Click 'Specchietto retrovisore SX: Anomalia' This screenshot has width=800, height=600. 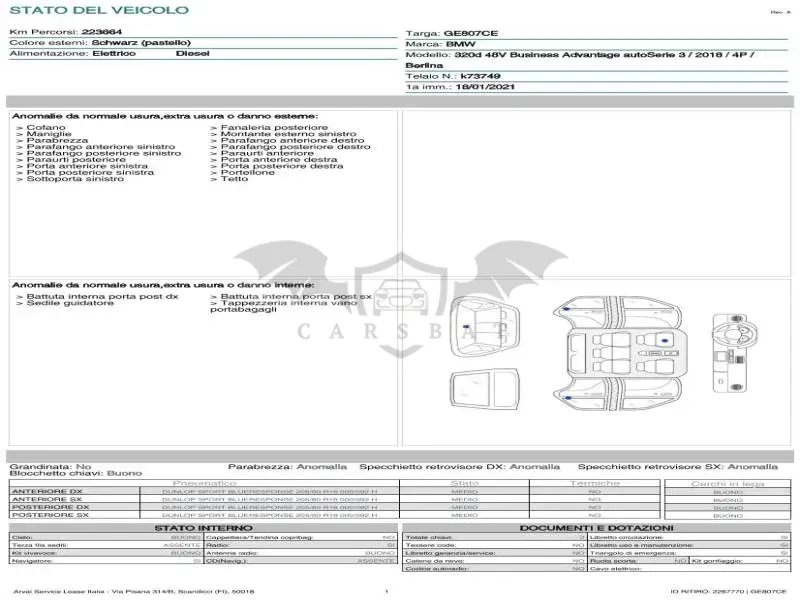[678, 467]
